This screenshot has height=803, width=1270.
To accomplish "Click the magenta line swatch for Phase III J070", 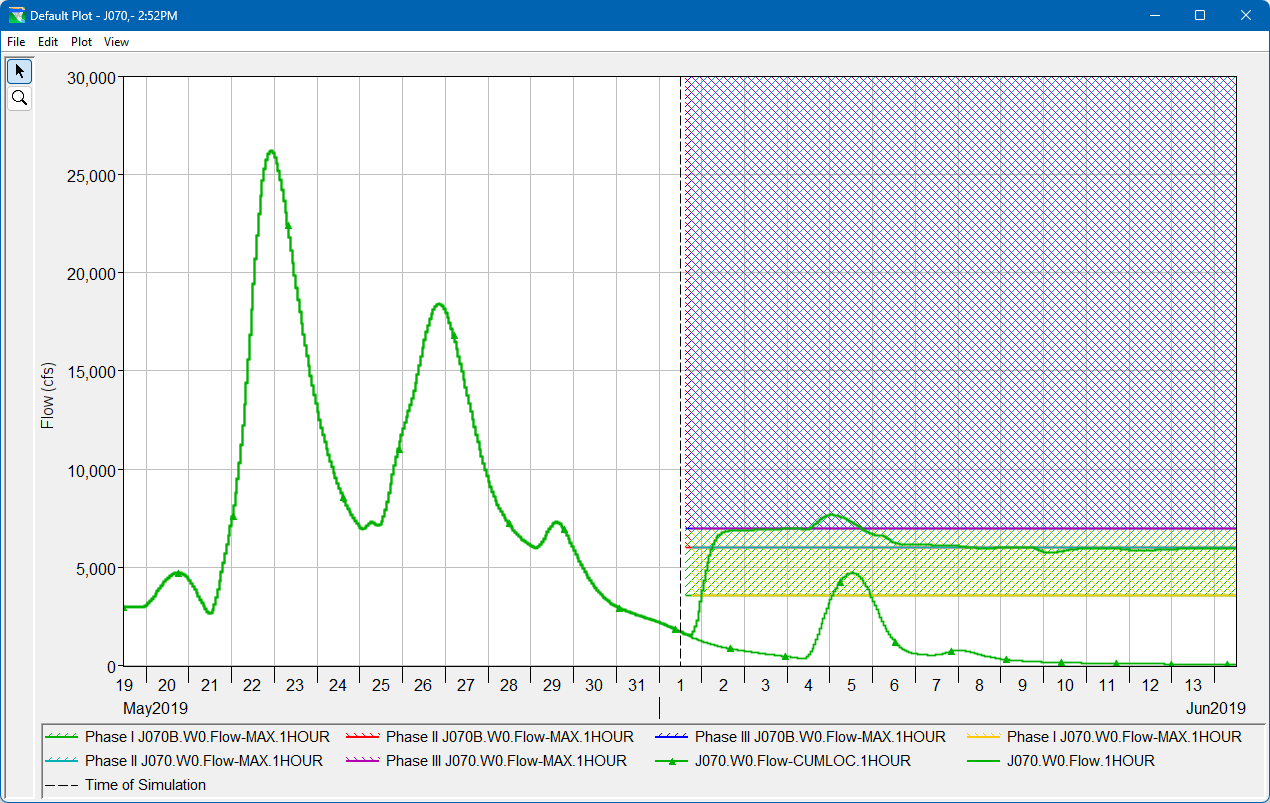I will (363, 761).
